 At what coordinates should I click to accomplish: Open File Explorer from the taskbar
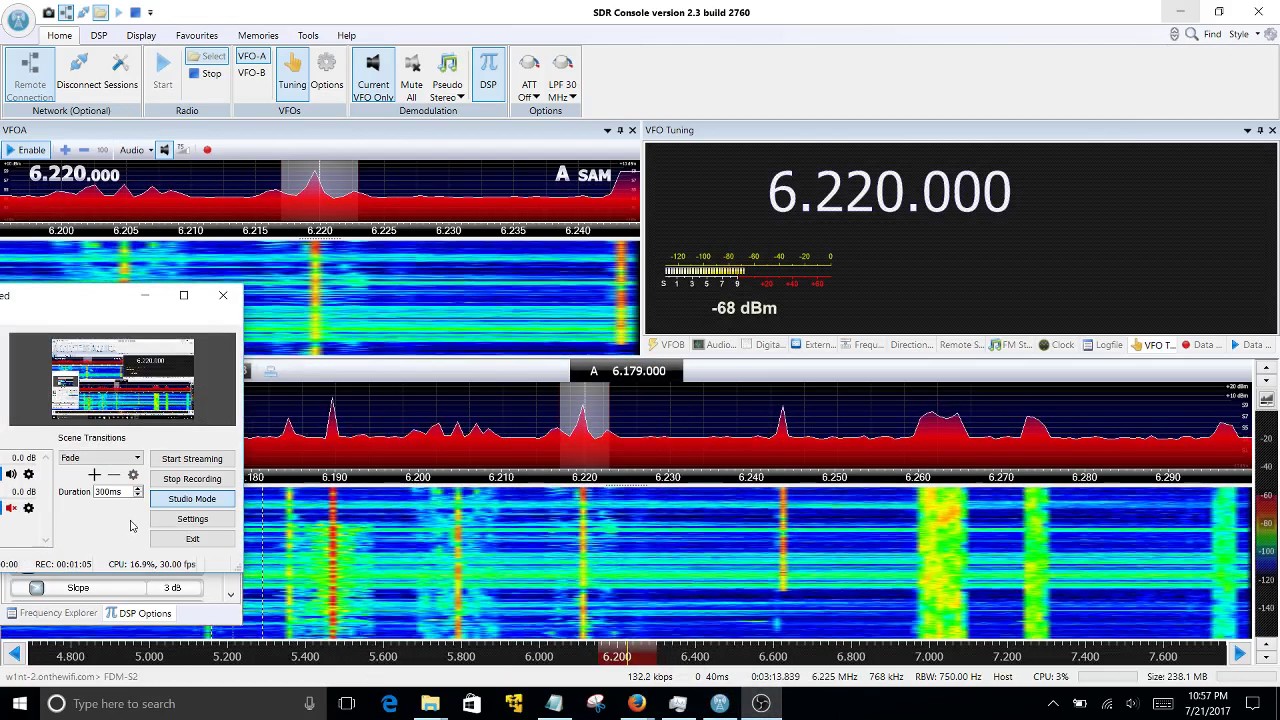430,703
